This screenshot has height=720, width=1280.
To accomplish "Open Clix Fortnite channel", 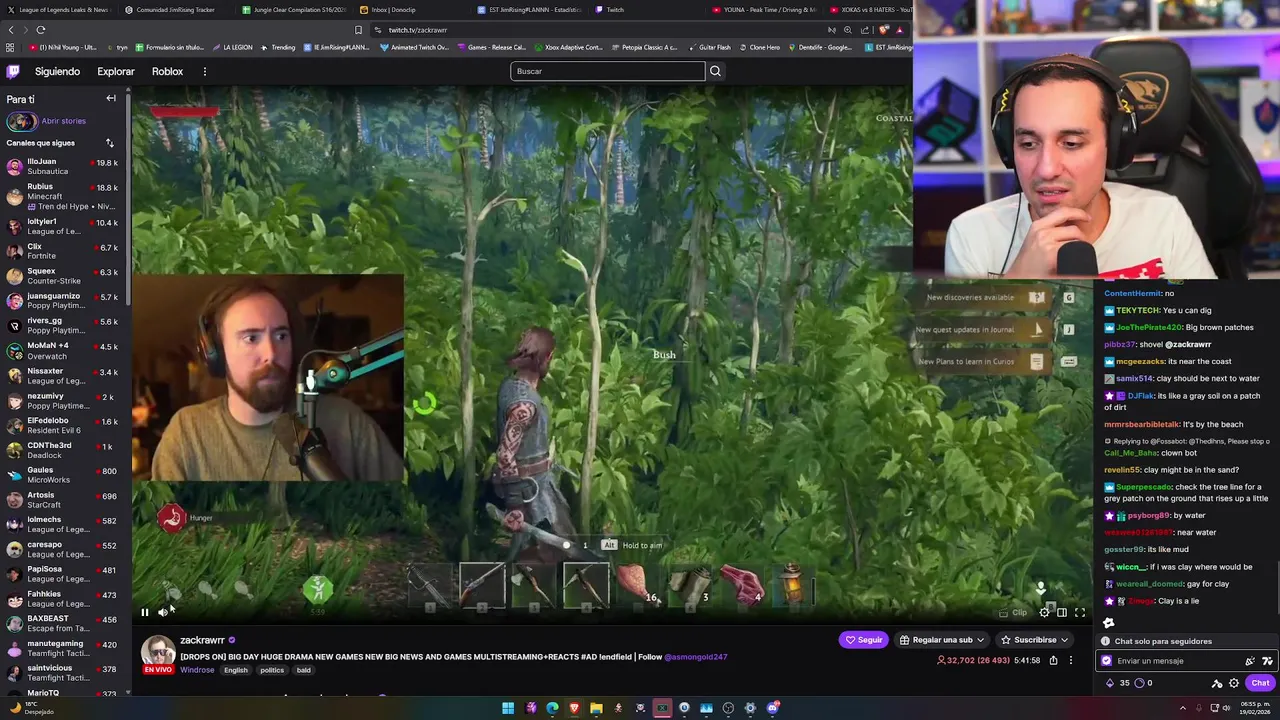I will (63, 251).
